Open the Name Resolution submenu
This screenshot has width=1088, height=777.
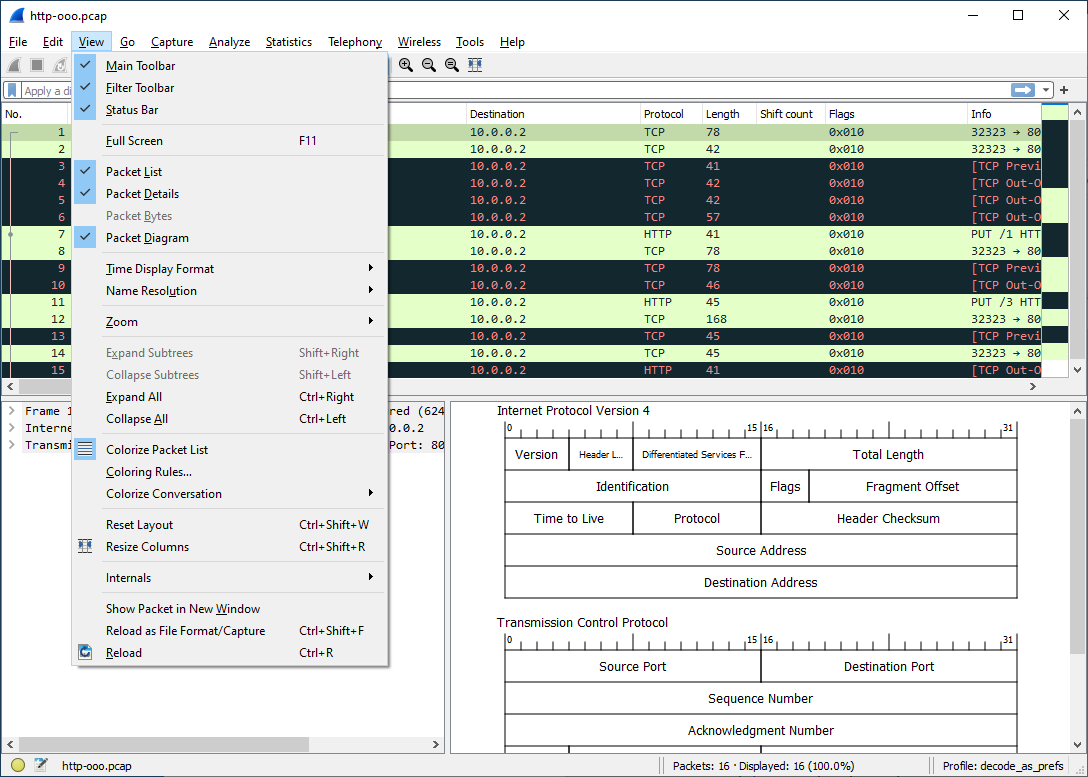[x=151, y=291]
